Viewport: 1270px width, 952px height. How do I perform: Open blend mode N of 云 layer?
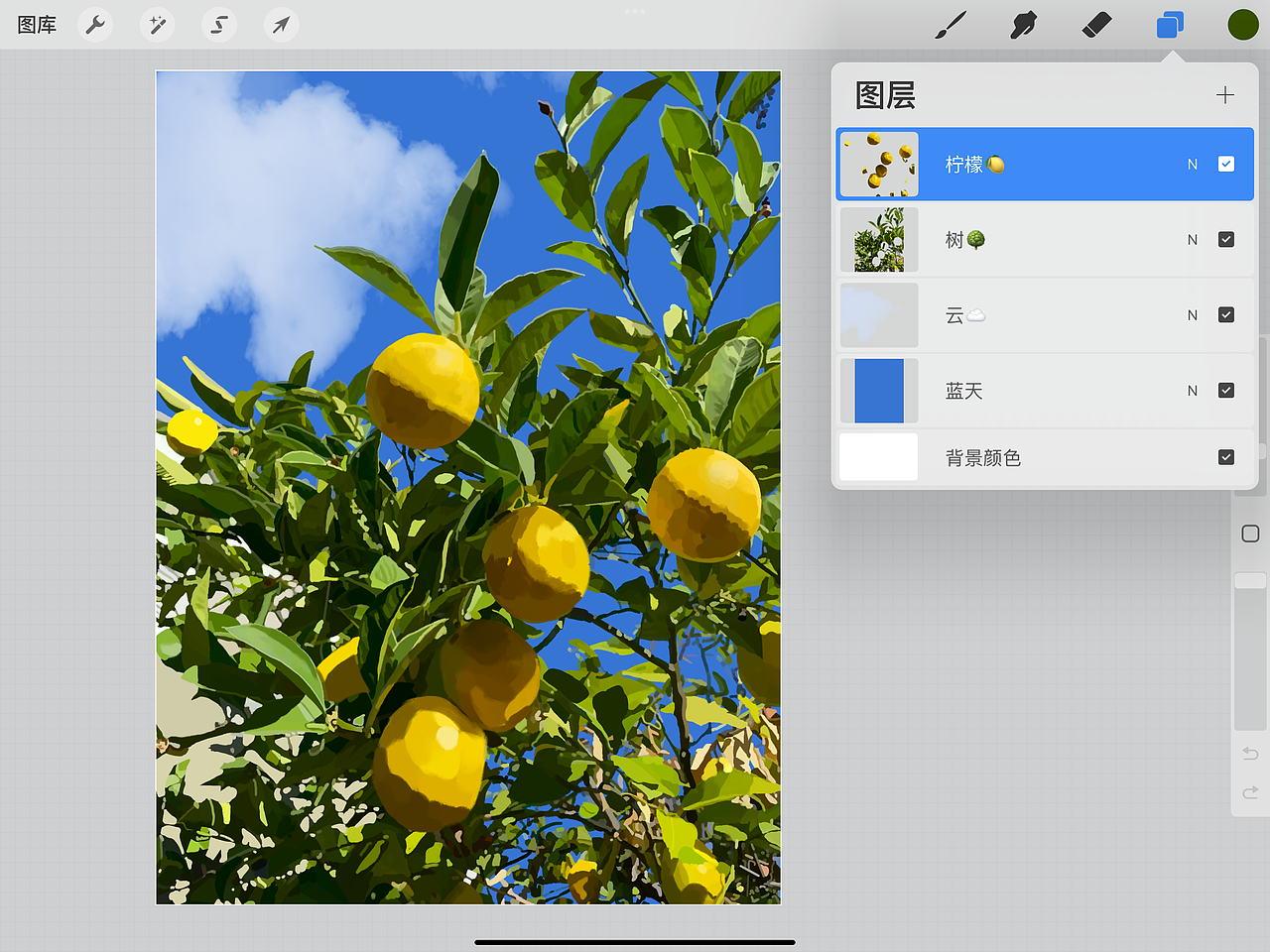pyautogui.click(x=1193, y=315)
